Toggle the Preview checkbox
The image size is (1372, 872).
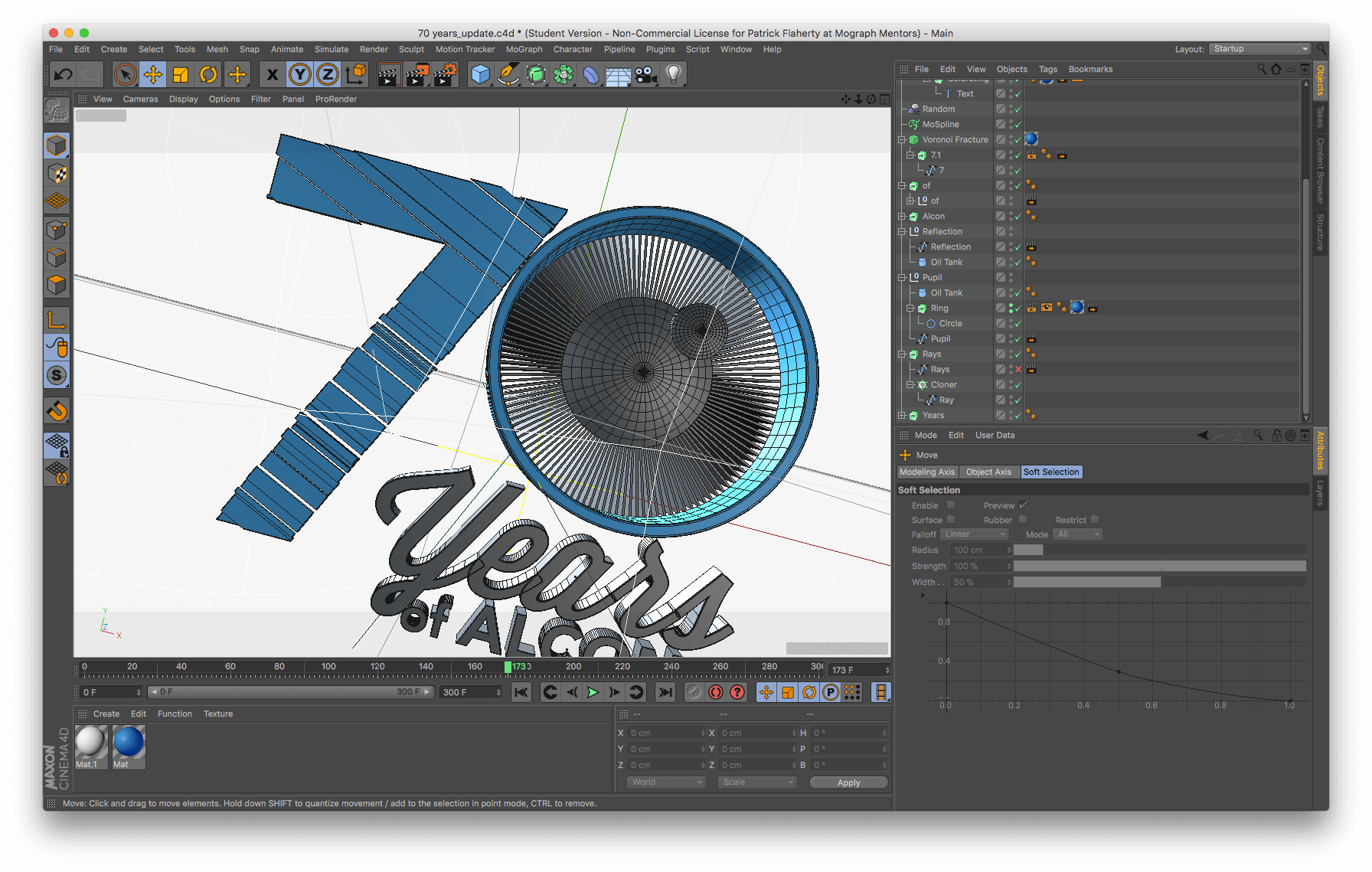point(1023,505)
